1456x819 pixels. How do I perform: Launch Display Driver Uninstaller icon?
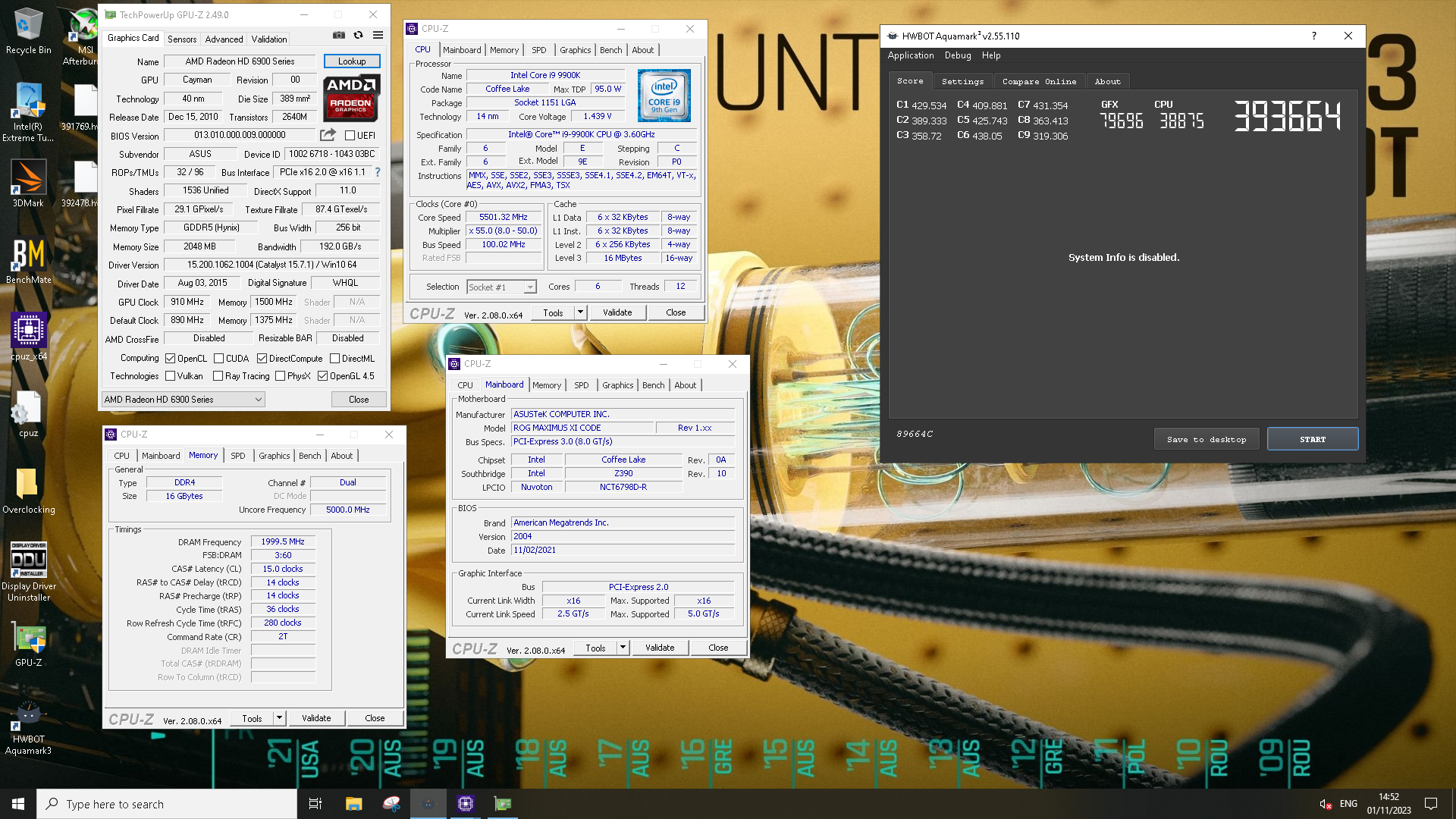[28, 572]
